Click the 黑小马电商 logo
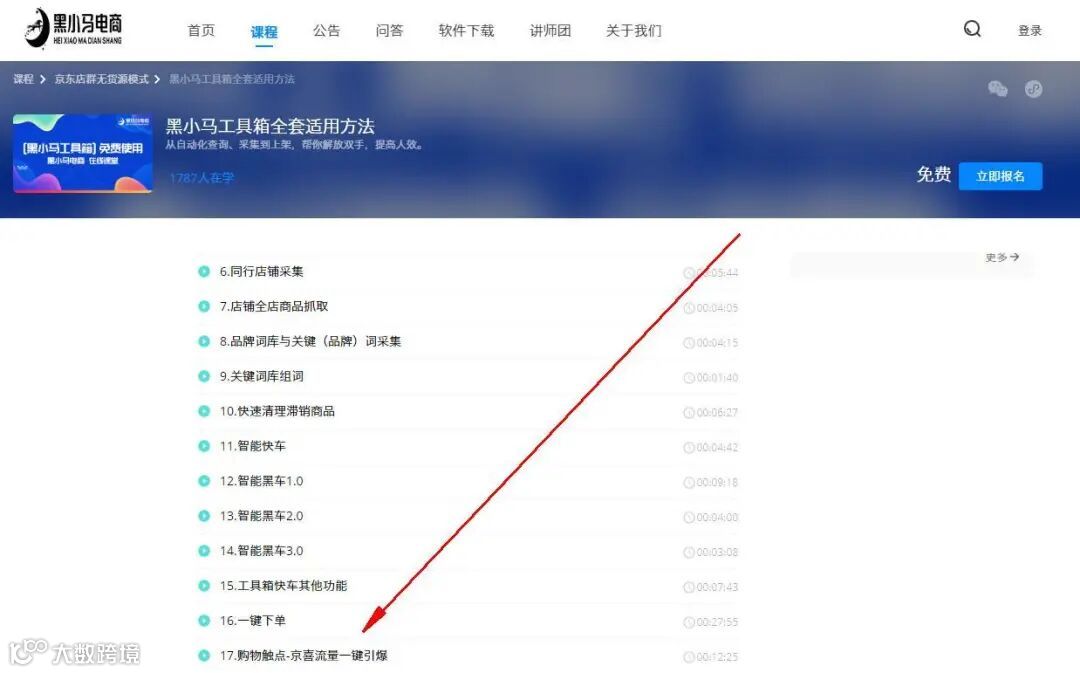 point(74,28)
